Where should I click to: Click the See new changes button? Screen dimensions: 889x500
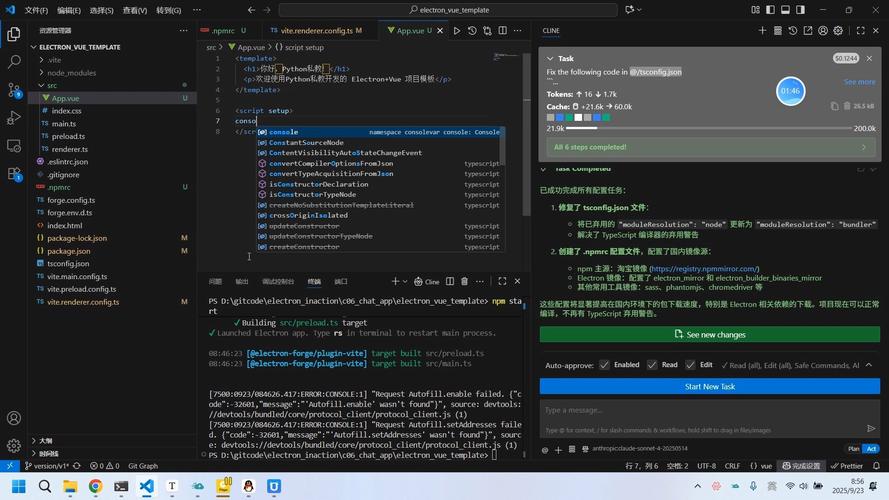tap(710, 334)
